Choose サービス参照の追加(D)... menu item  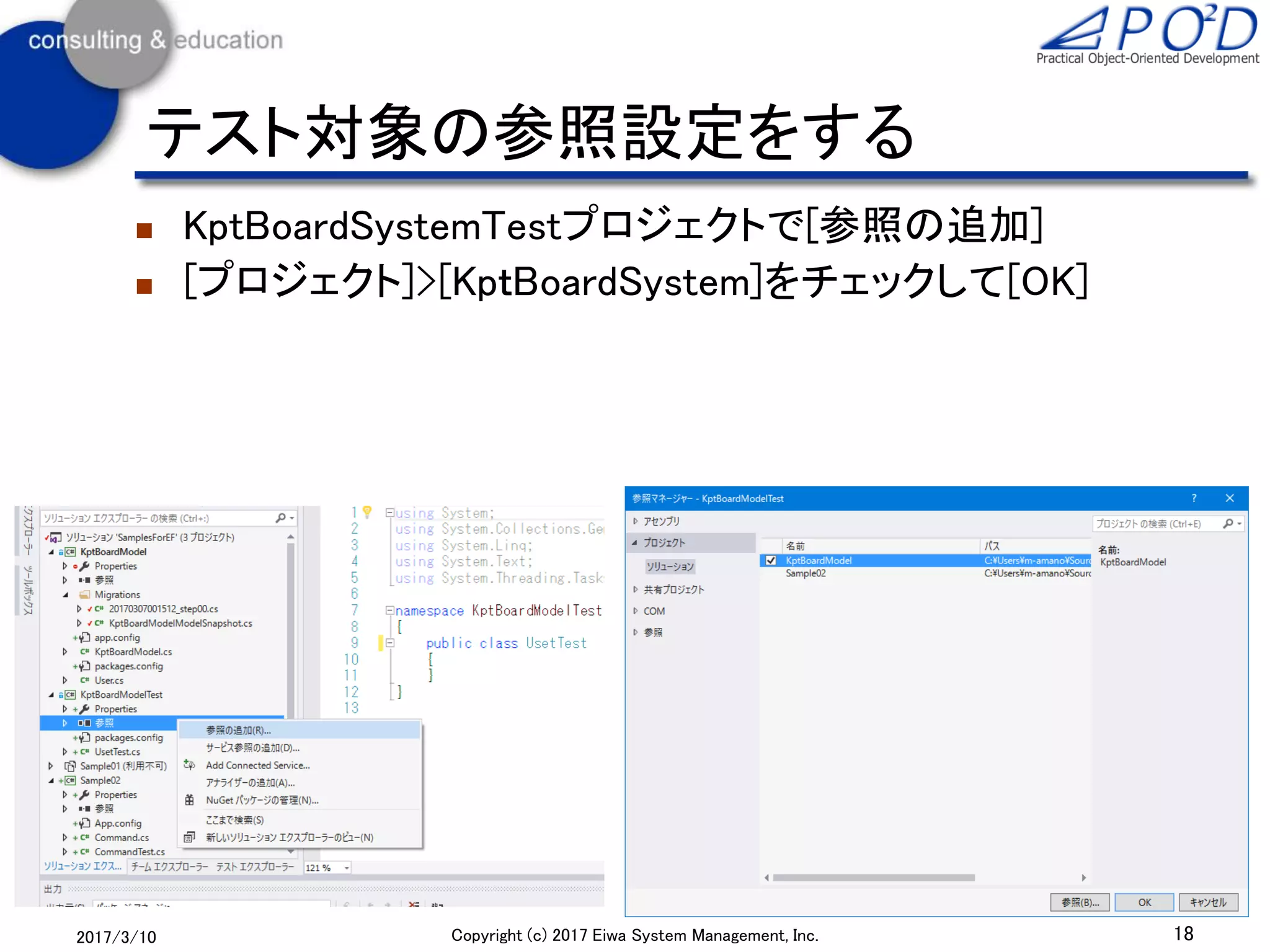point(300,747)
